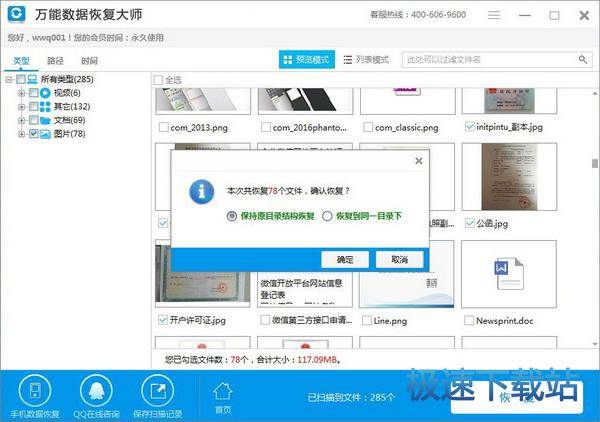600x422 pixels.
Task: Open the Line.png thumbnail
Action: click(x=407, y=290)
